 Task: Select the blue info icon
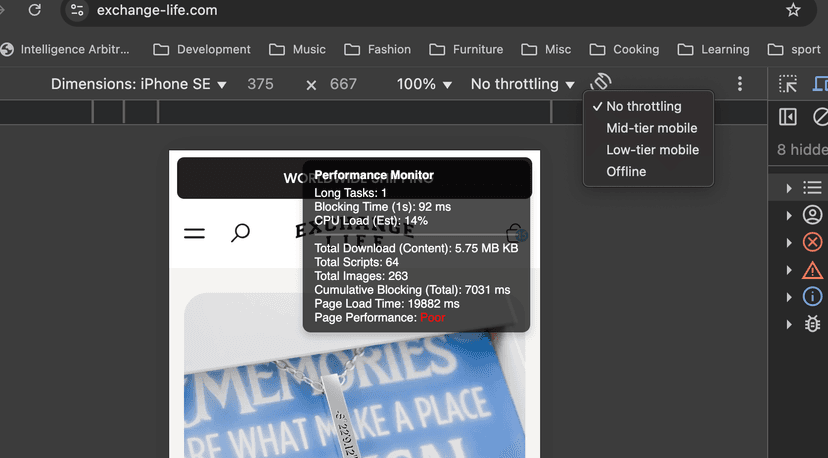812,297
